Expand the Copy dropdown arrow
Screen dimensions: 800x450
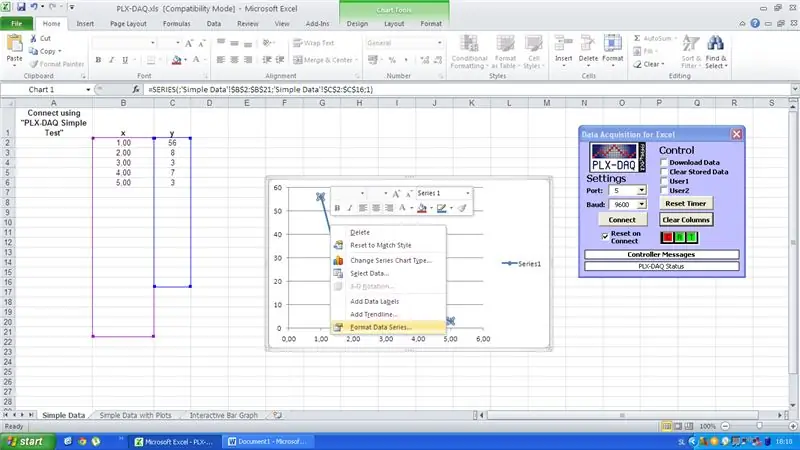click(x=60, y=51)
